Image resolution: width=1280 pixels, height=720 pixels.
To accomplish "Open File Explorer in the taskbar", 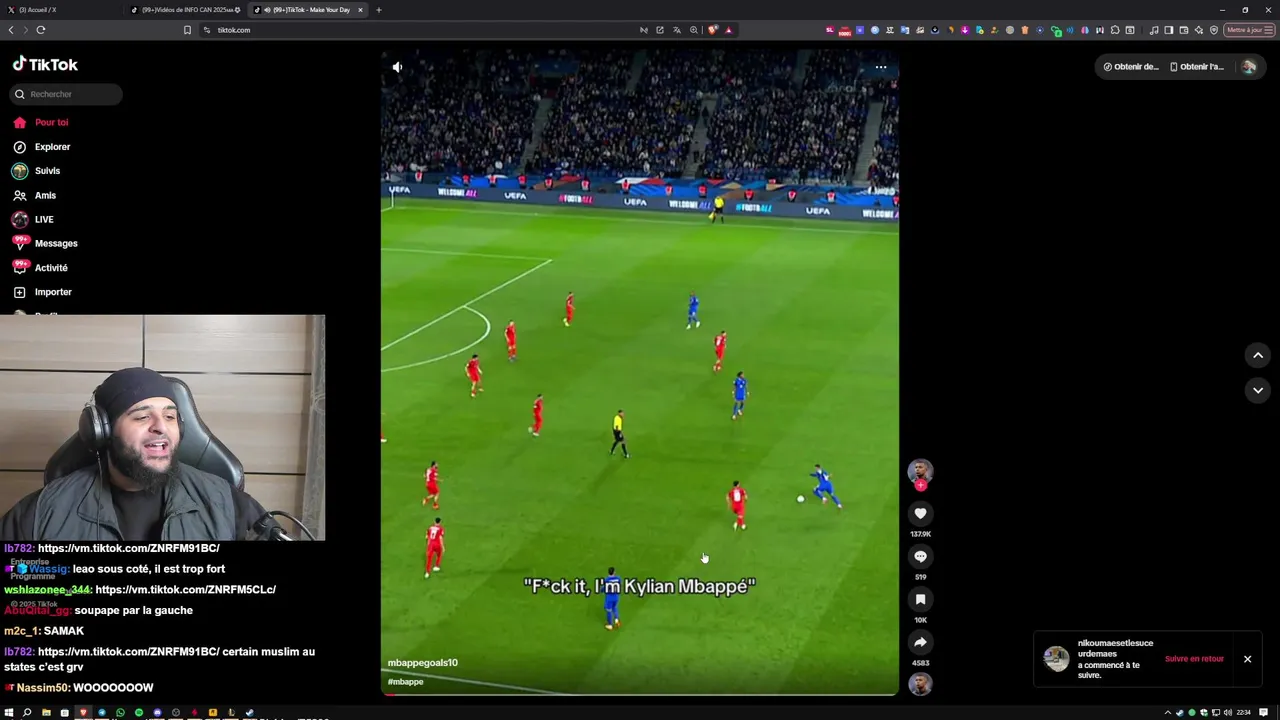I will [x=46, y=713].
